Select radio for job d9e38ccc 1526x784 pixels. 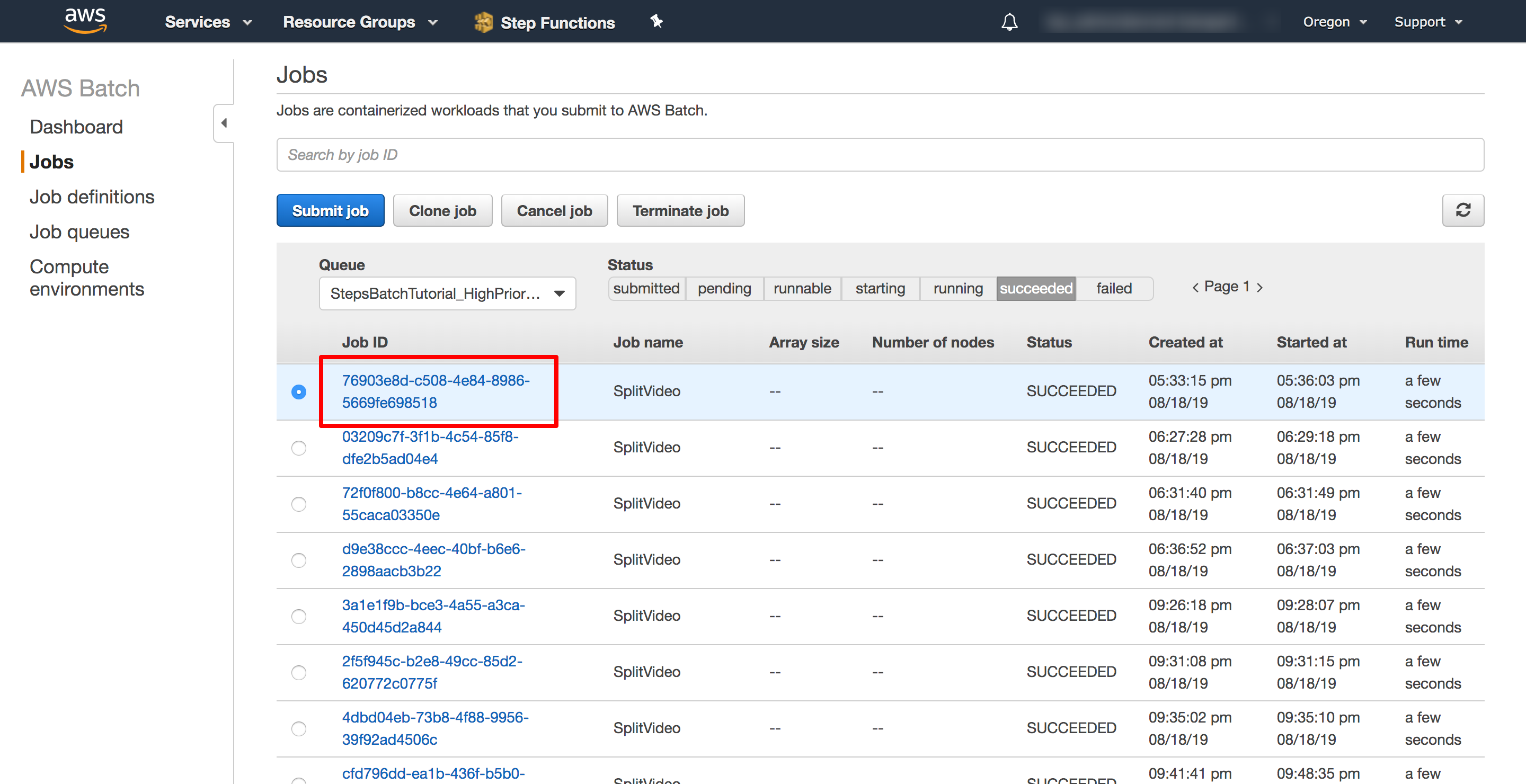pyautogui.click(x=298, y=560)
